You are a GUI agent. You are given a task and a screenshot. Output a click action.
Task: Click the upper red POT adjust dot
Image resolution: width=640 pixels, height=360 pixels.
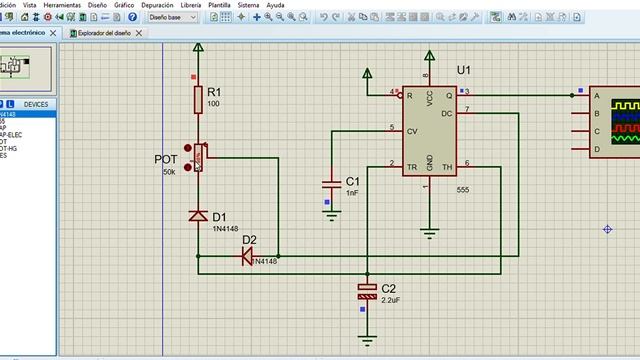(x=188, y=148)
